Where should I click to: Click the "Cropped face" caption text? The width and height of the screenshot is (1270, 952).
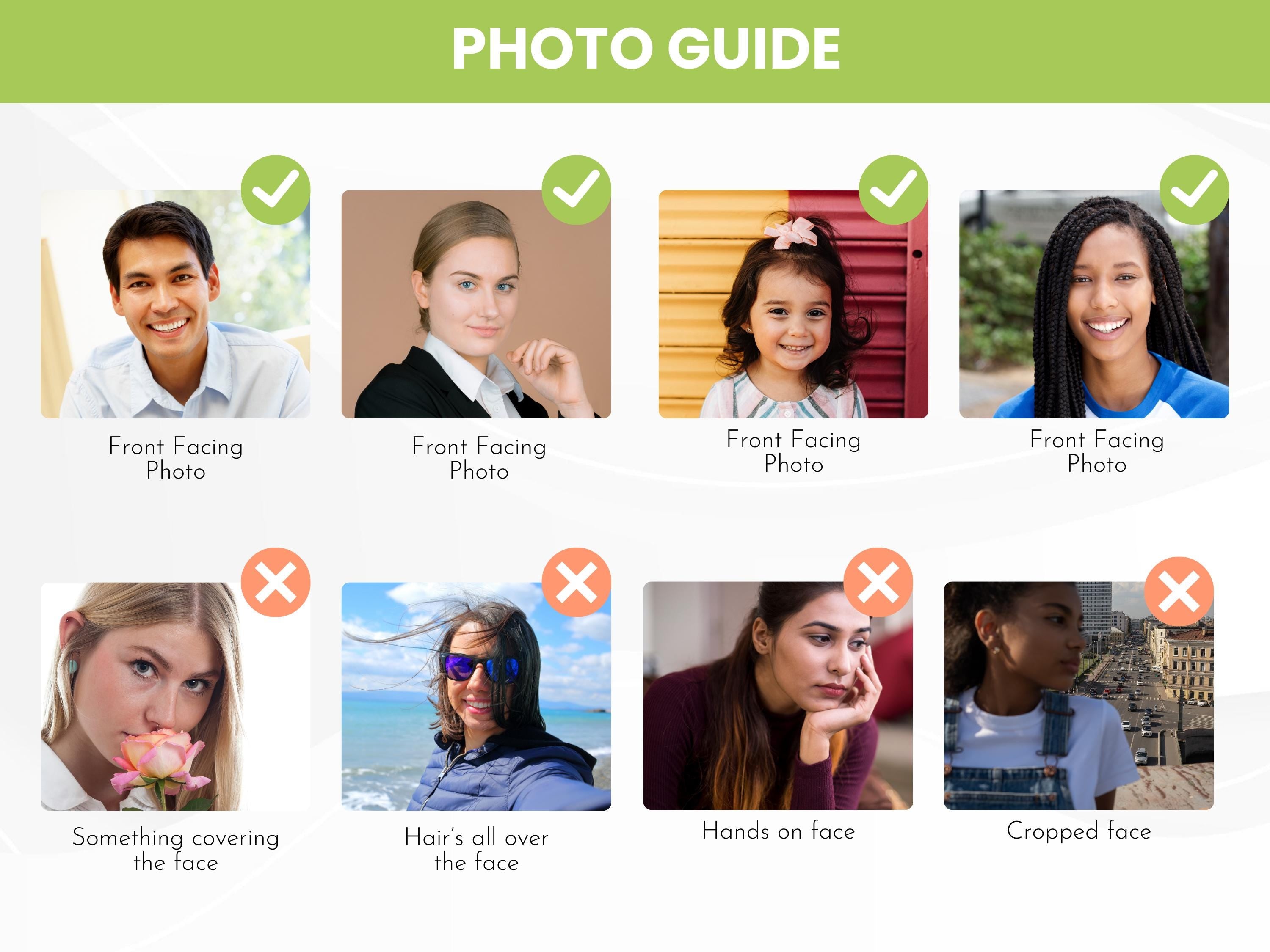coord(1079,831)
